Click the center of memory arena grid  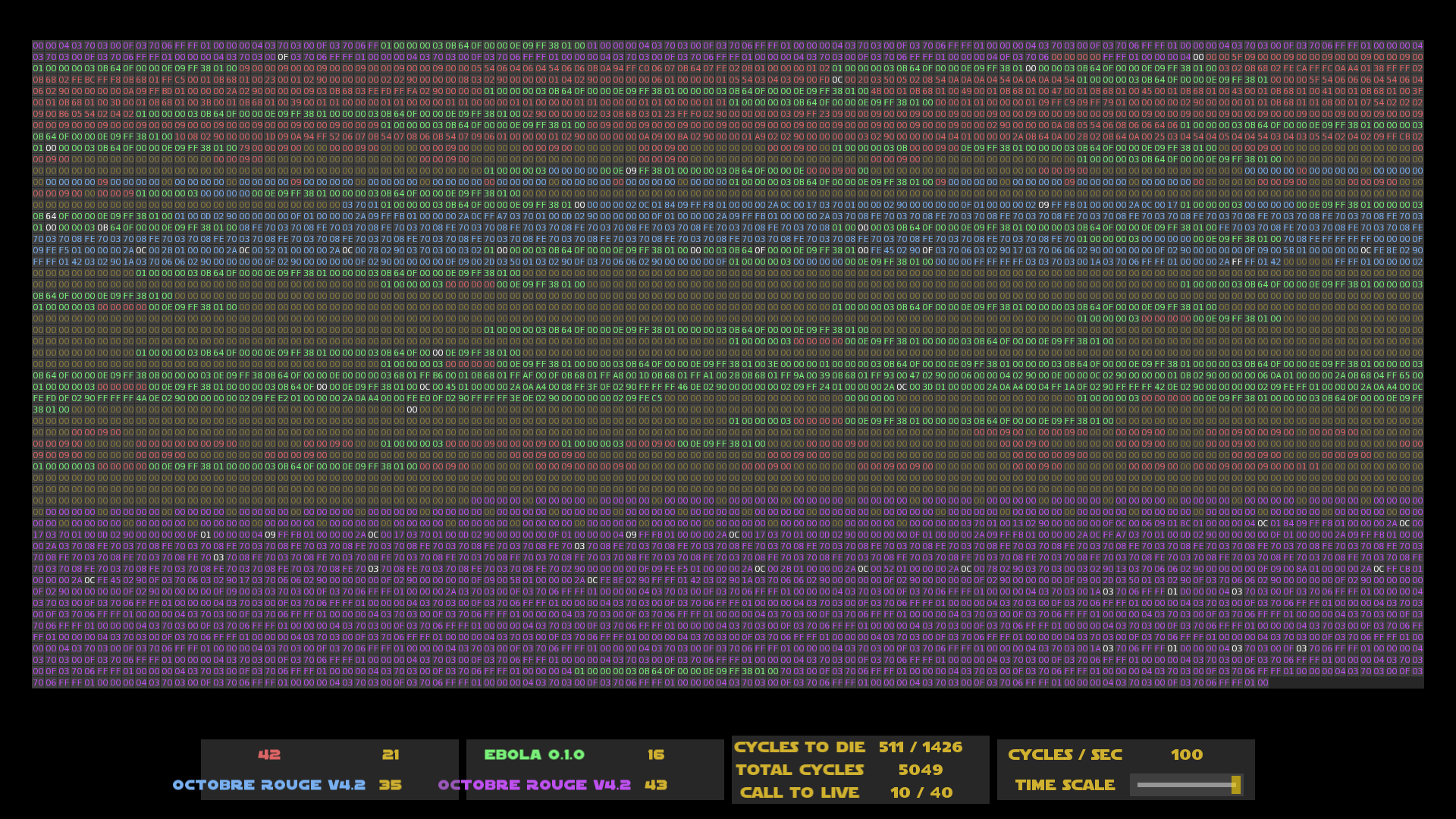728,364
